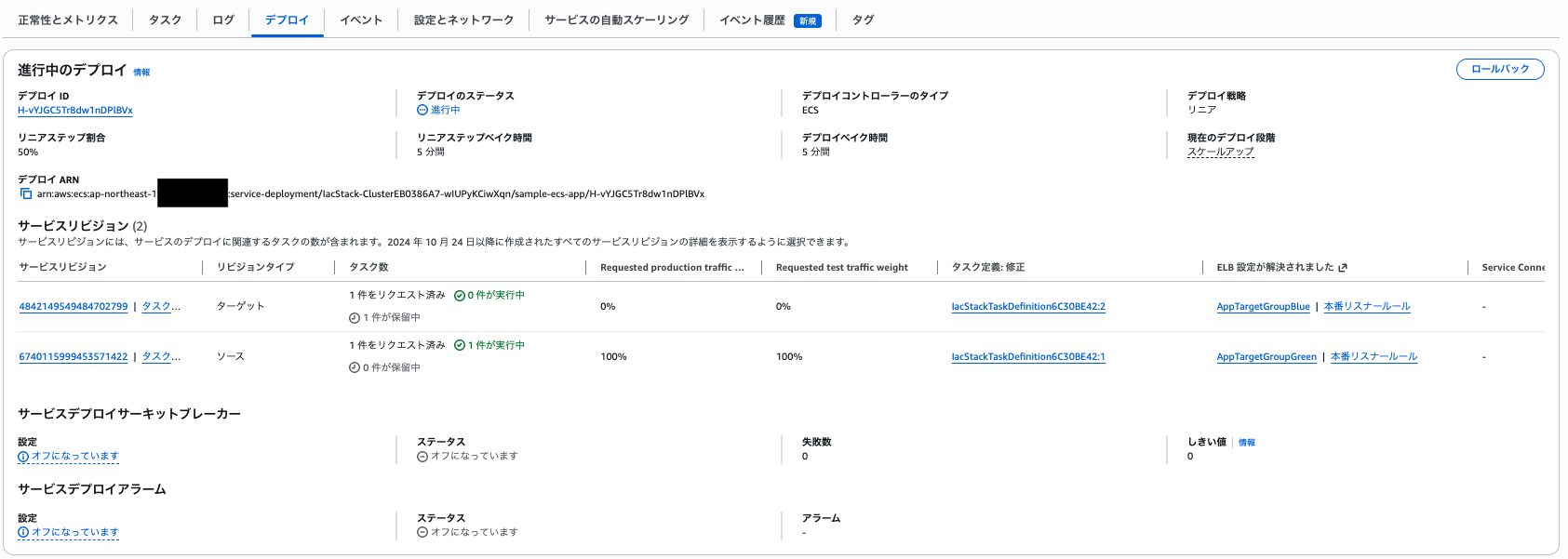Expand the circuit breaker オフになっています setting popover

tap(74, 457)
